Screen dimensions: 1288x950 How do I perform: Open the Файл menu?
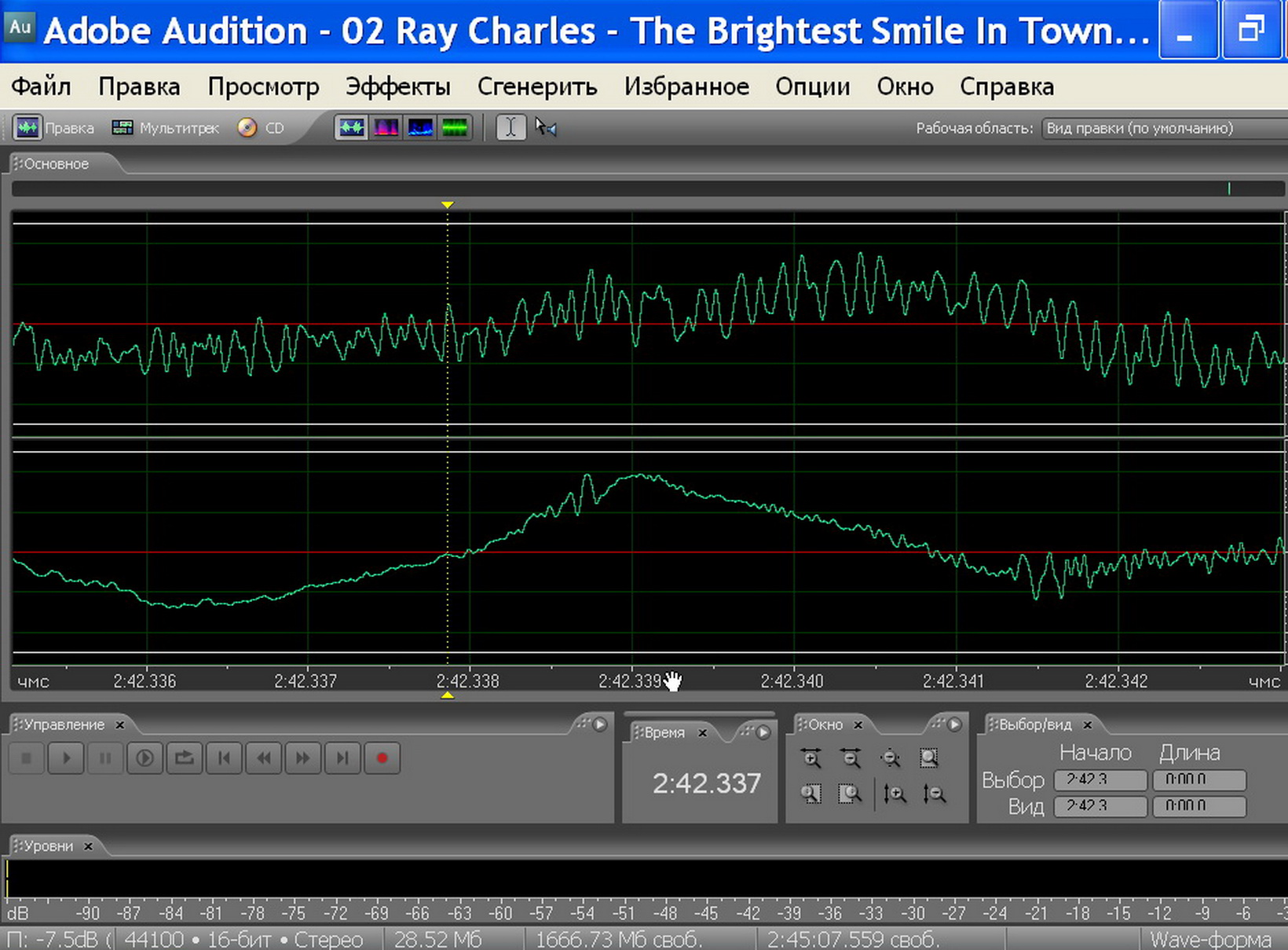click(x=41, y=86)
